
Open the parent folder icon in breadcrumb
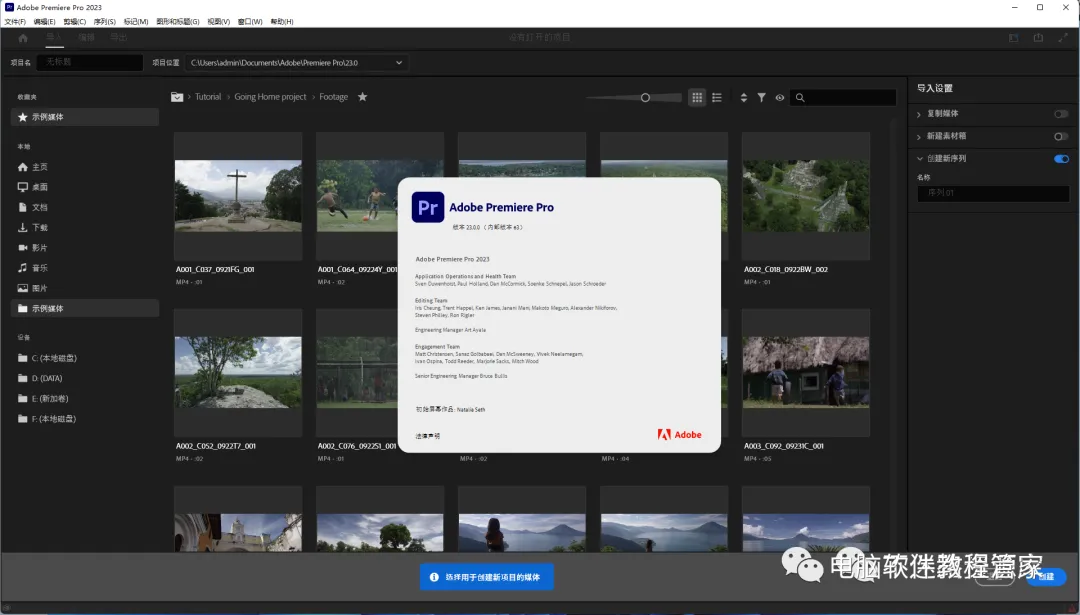[x=177, y=97]
